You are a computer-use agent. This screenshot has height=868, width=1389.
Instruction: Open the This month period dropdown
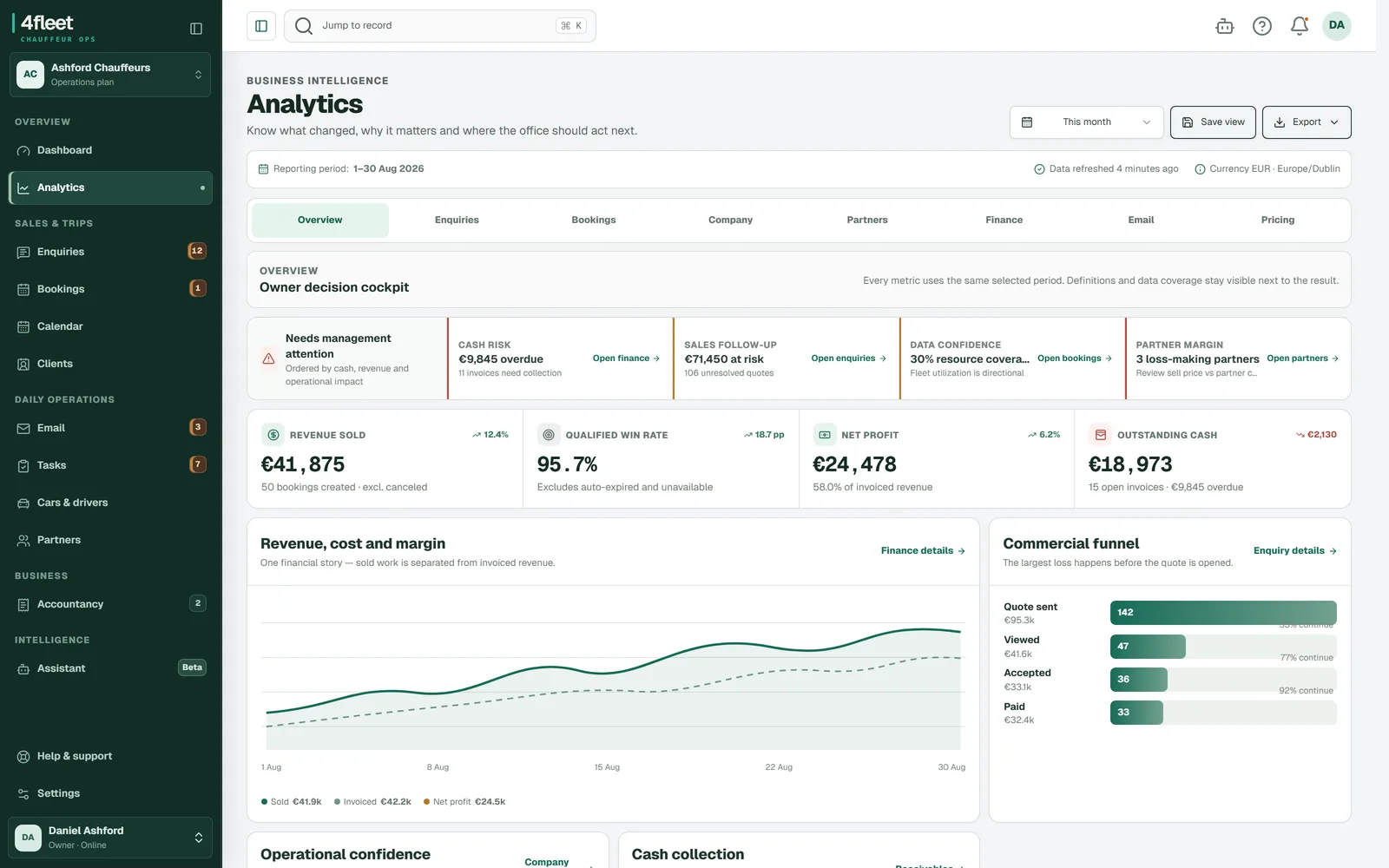point(1087,122)
